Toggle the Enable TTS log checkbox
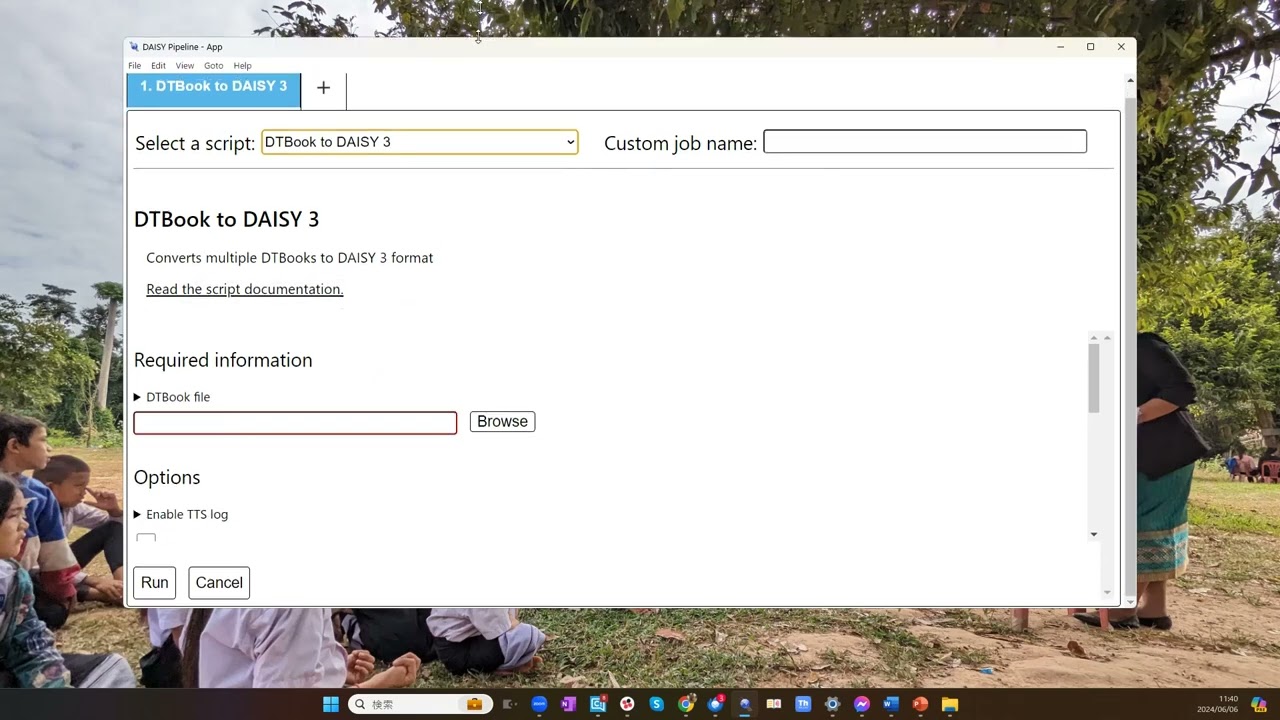 146,538
